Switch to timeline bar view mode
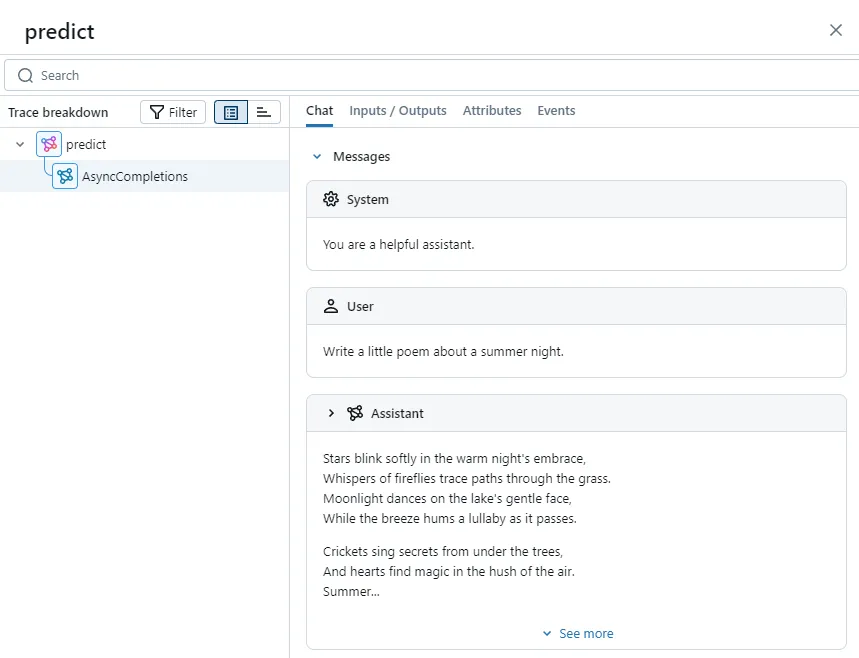The height and width of the screenshot is (658, 859). (264, 112)
